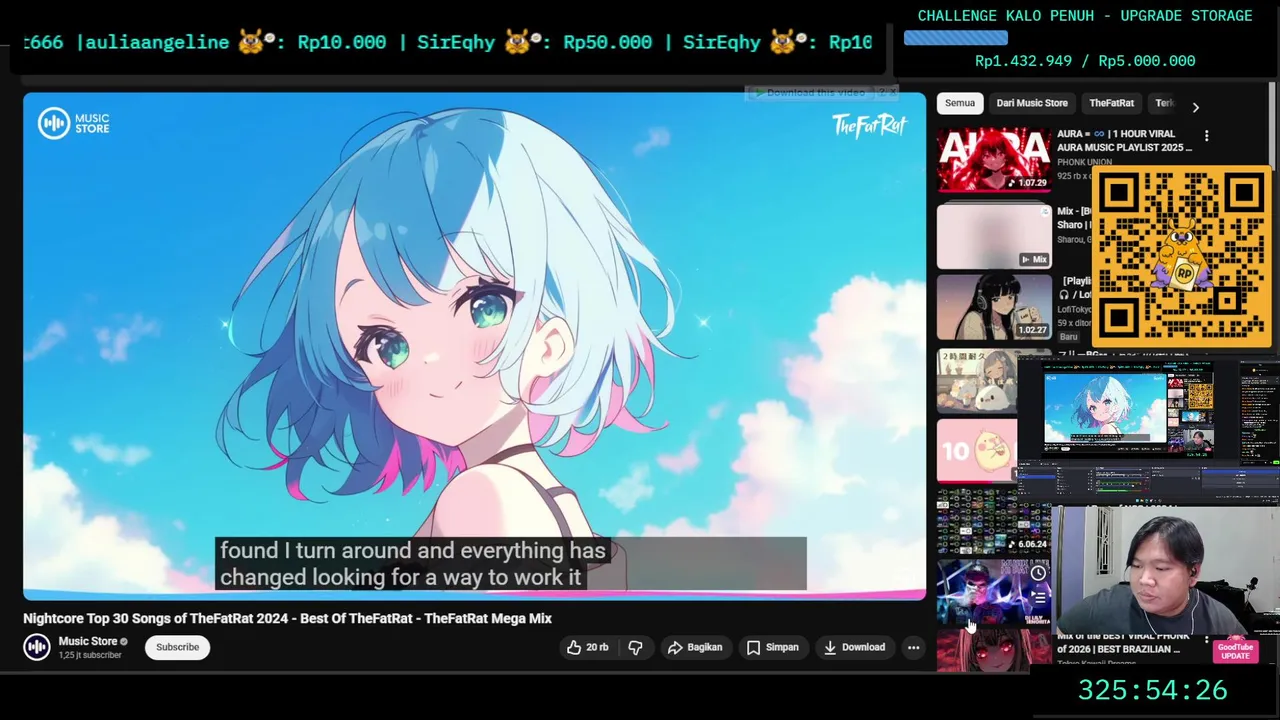Open the Music Store channel avatar
The image size is (1280, 720).
(x=37, y=647)
